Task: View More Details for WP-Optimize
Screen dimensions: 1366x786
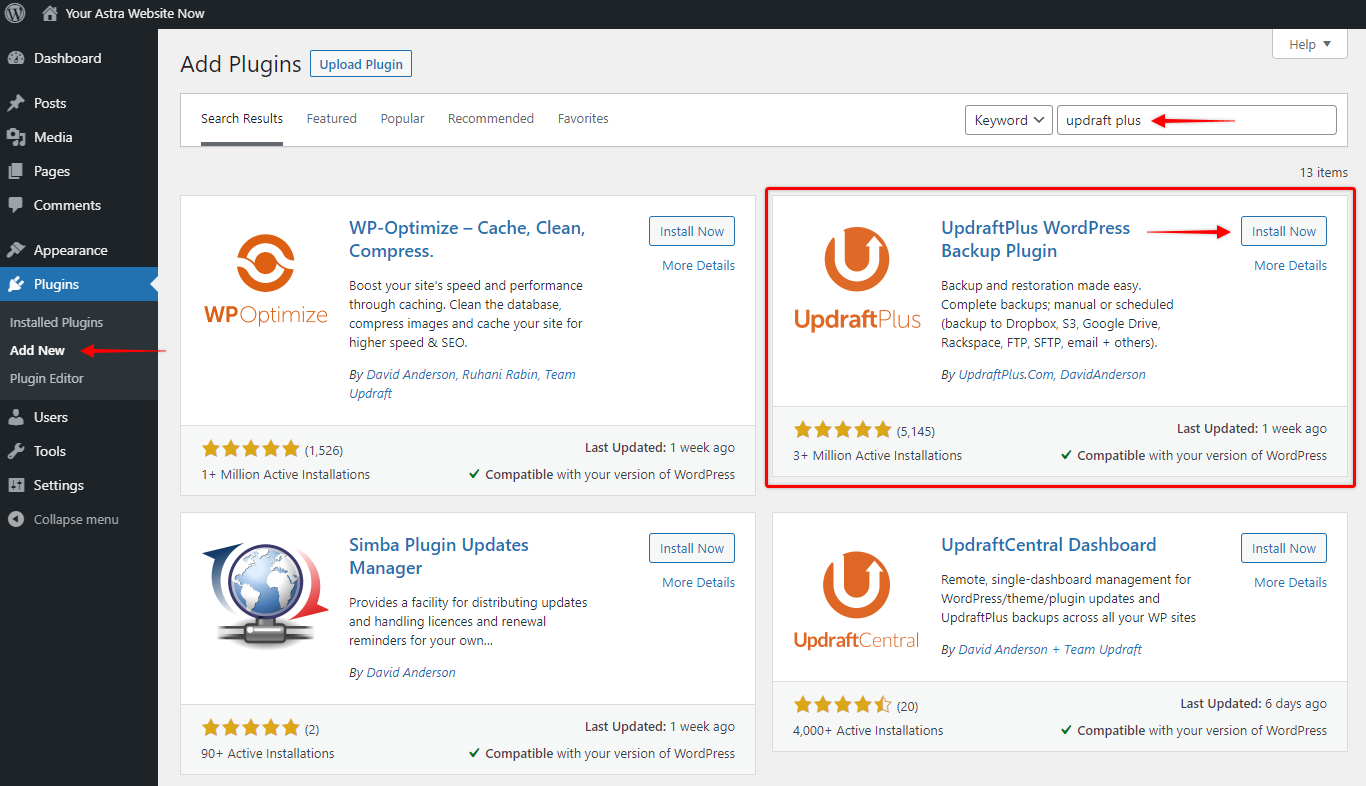Action: click(698, 265)
